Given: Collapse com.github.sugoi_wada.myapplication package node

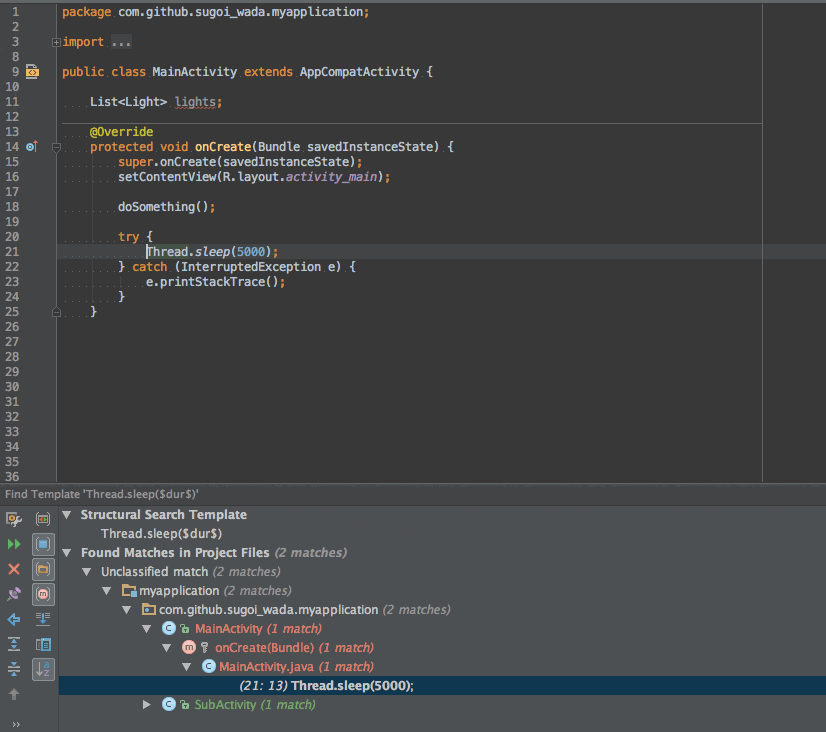Looking at the screenshot, I should [127, 609].
